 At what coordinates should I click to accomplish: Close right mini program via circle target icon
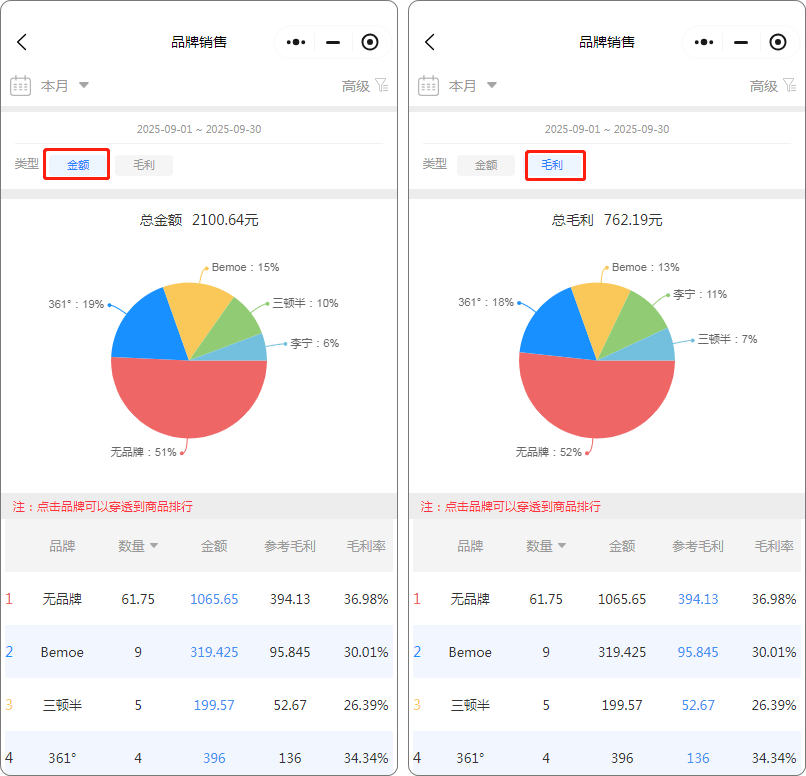(x=778, y=42)
